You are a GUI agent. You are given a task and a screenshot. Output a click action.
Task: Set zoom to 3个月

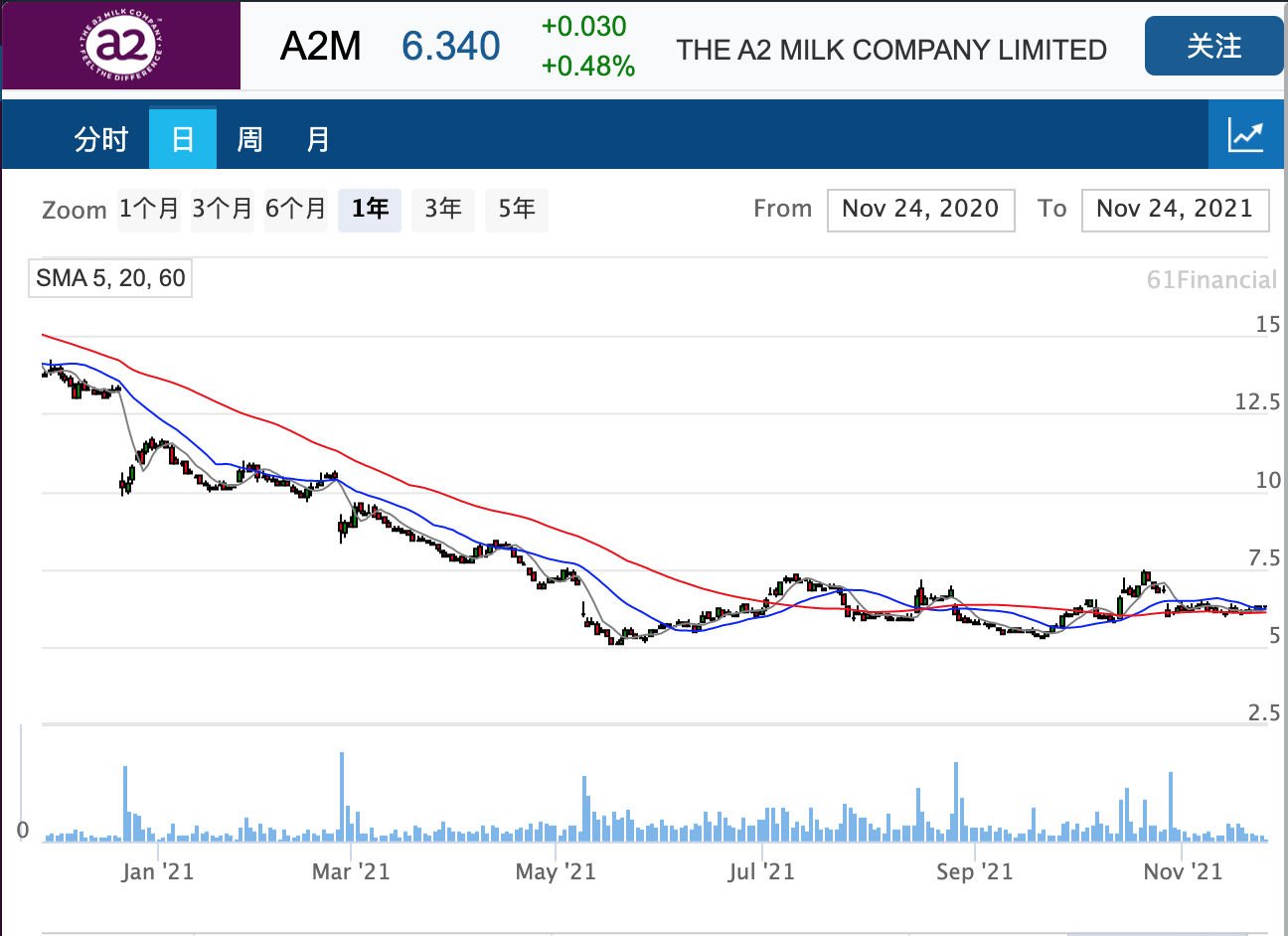223,209
